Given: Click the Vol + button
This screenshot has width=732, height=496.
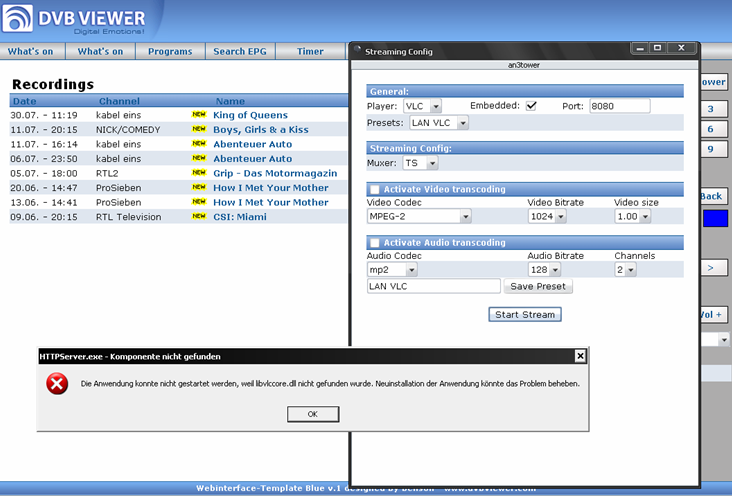Looking at the screenshot, I should tap(714, 314).
